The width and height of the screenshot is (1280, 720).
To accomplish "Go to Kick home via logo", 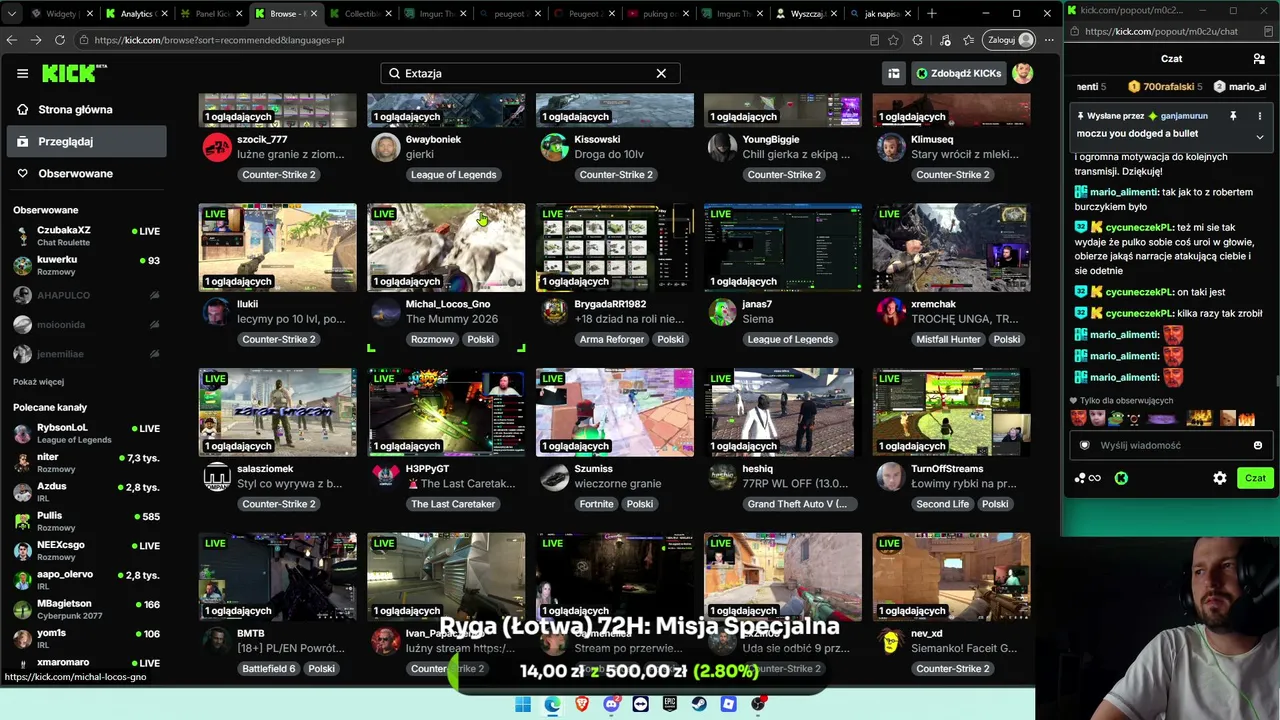I will click(x=74, y=73).
